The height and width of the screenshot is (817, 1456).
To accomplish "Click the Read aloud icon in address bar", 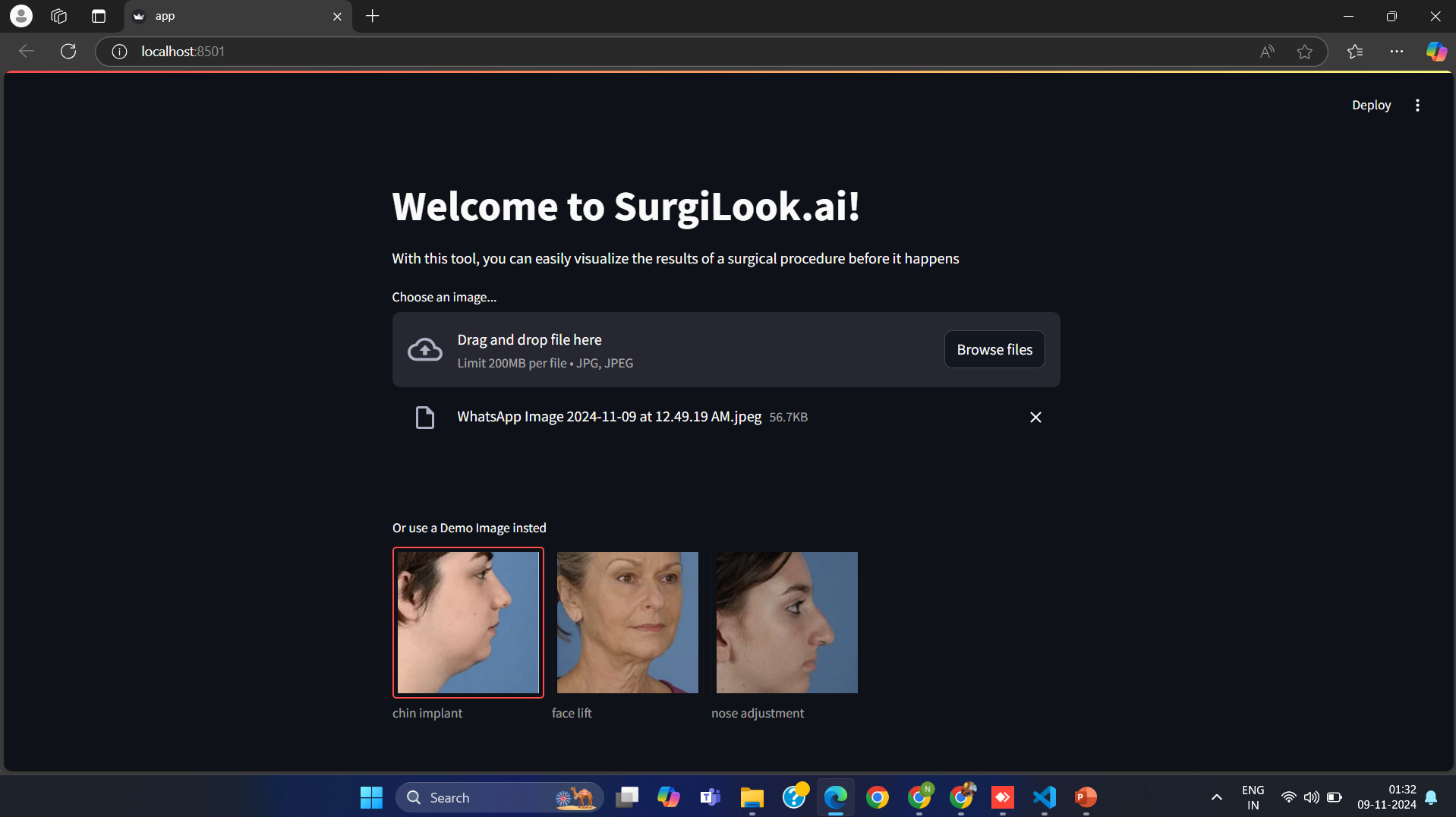I will point(1266,51).
